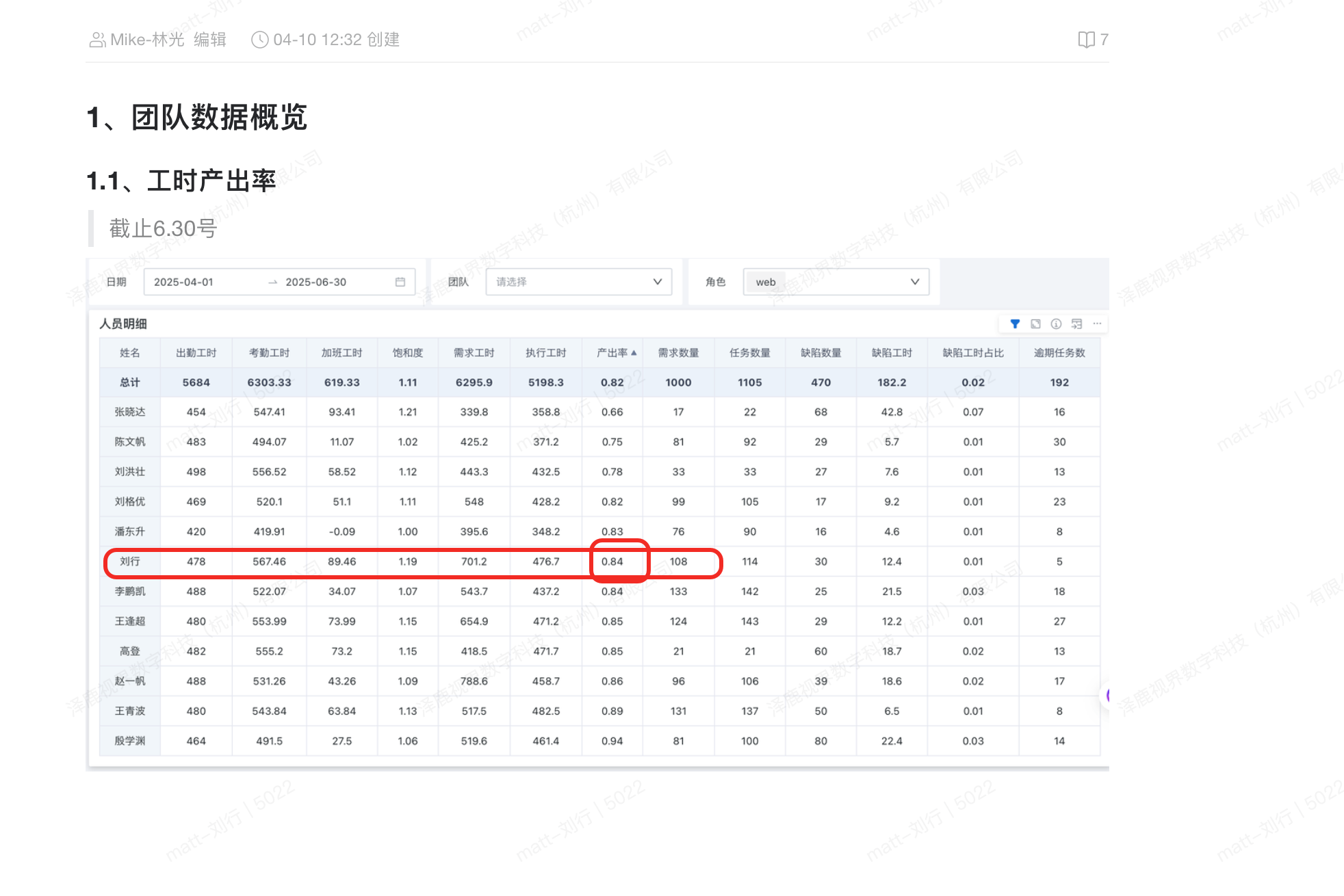Click the blue filter funnel icon
Viewport: 1344px width, 896px height.
pos(1015,324)
